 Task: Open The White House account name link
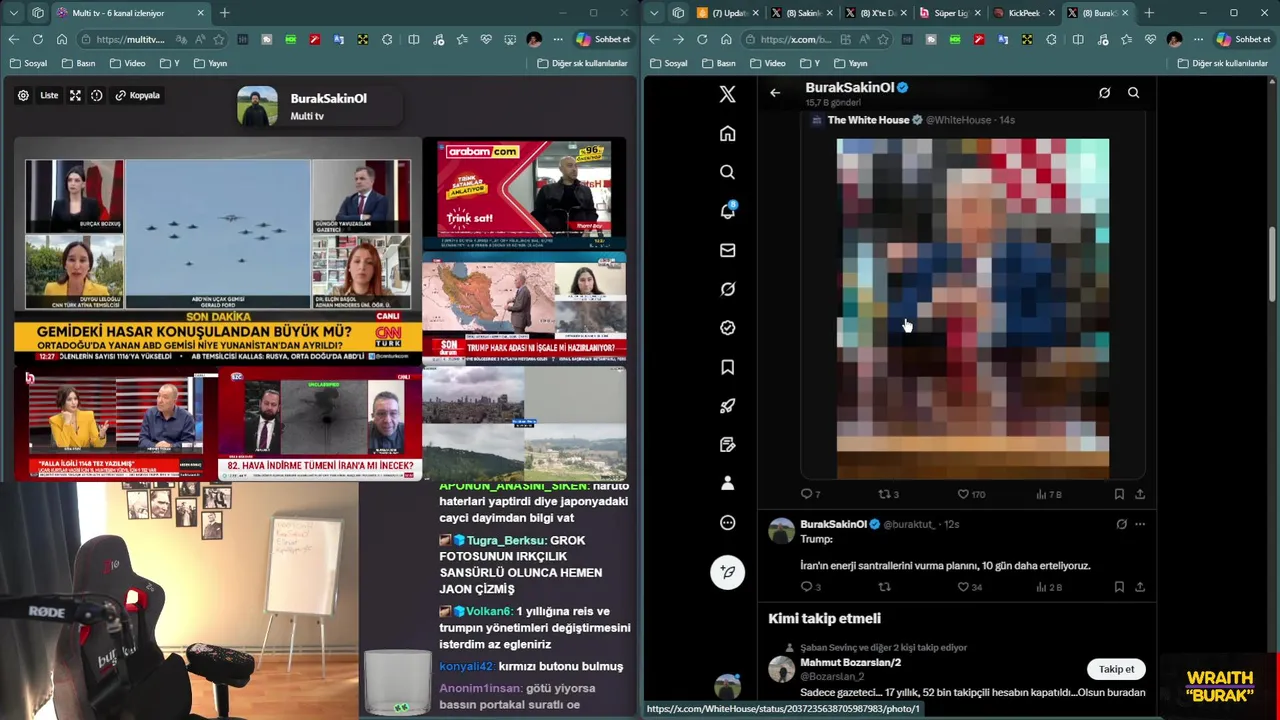[868, 120]
